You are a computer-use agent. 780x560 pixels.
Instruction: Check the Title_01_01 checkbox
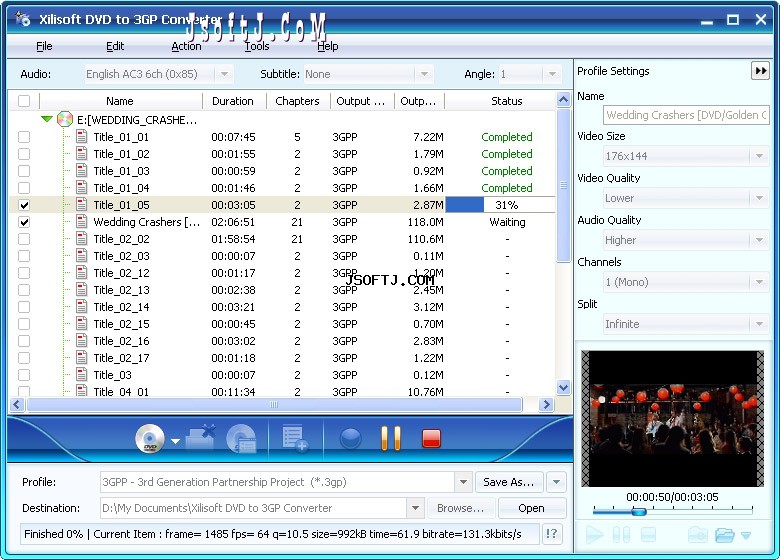tap(24, 137)
